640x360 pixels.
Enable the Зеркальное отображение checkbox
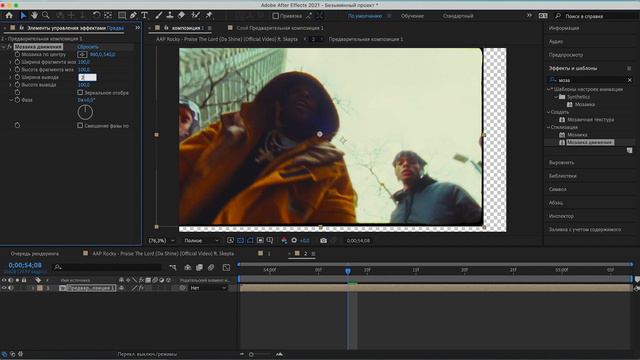point(80,93)
